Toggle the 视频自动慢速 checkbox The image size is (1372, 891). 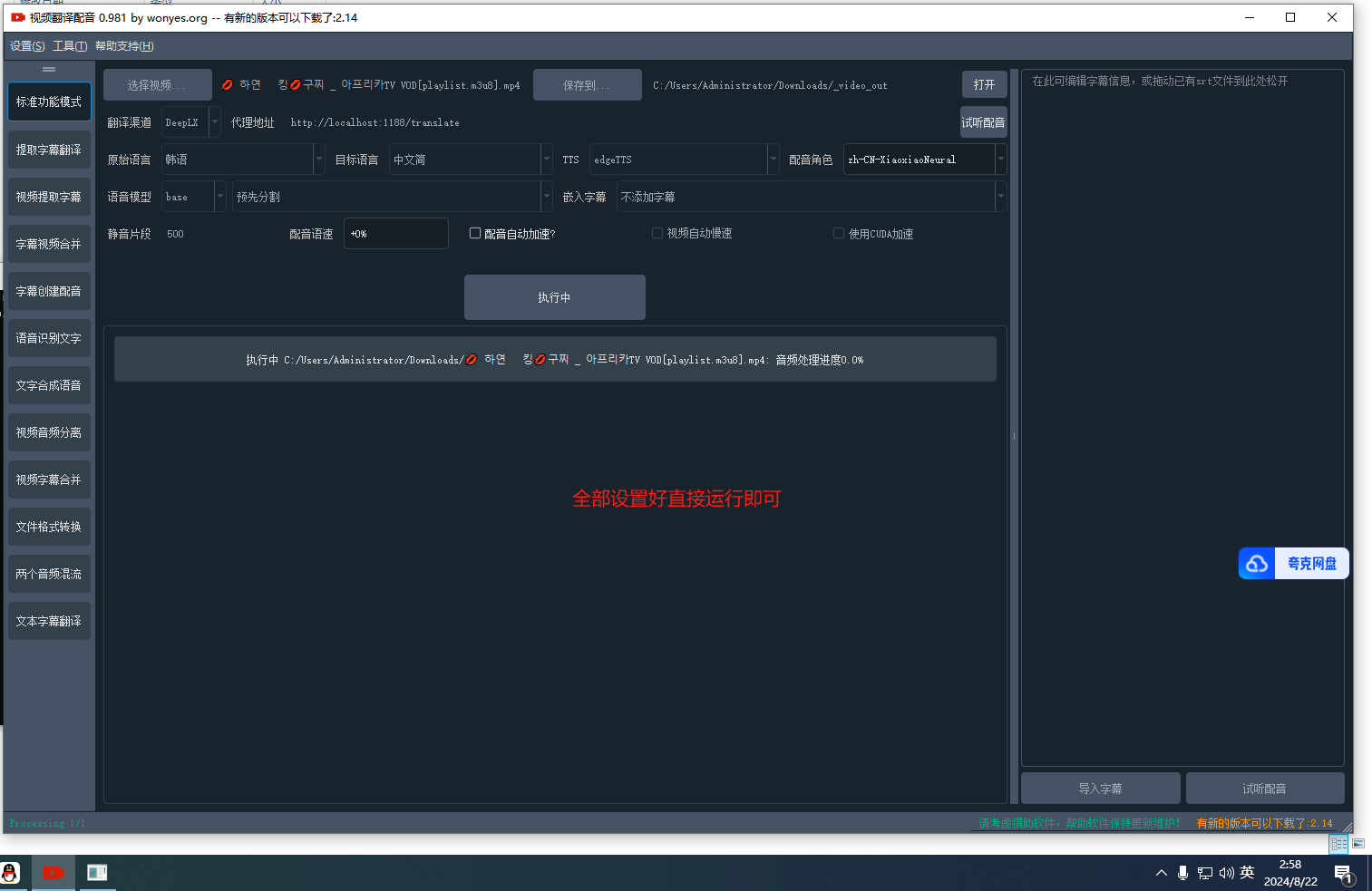tap(657, 234)
